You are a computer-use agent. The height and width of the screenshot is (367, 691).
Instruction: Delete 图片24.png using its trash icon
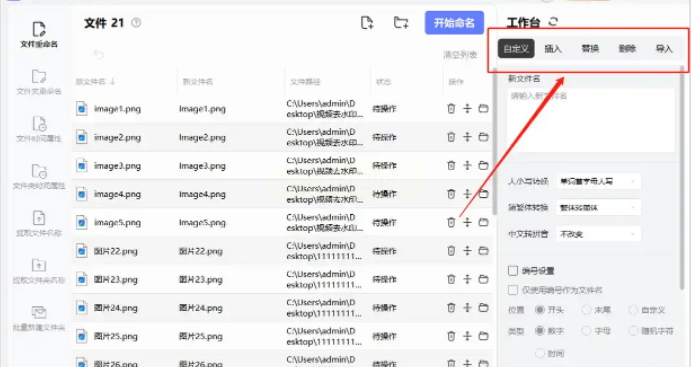pos(451,308)
